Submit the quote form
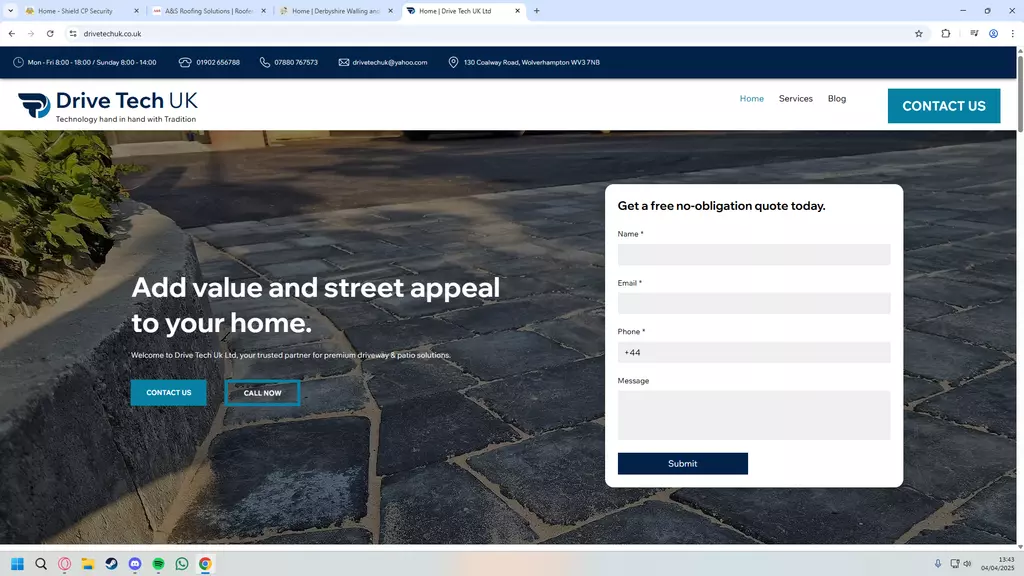This screenshot has width=1024, height=576. 682,464
